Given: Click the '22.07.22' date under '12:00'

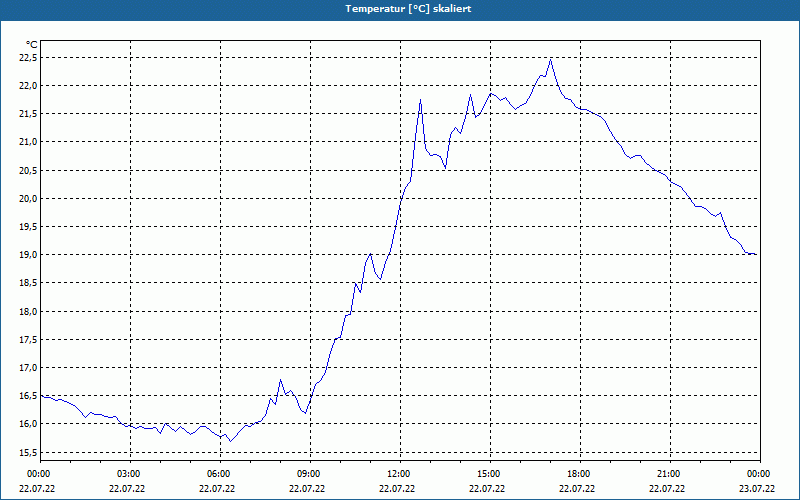Looking at the screenshot, I should click(x=397, y=489).
